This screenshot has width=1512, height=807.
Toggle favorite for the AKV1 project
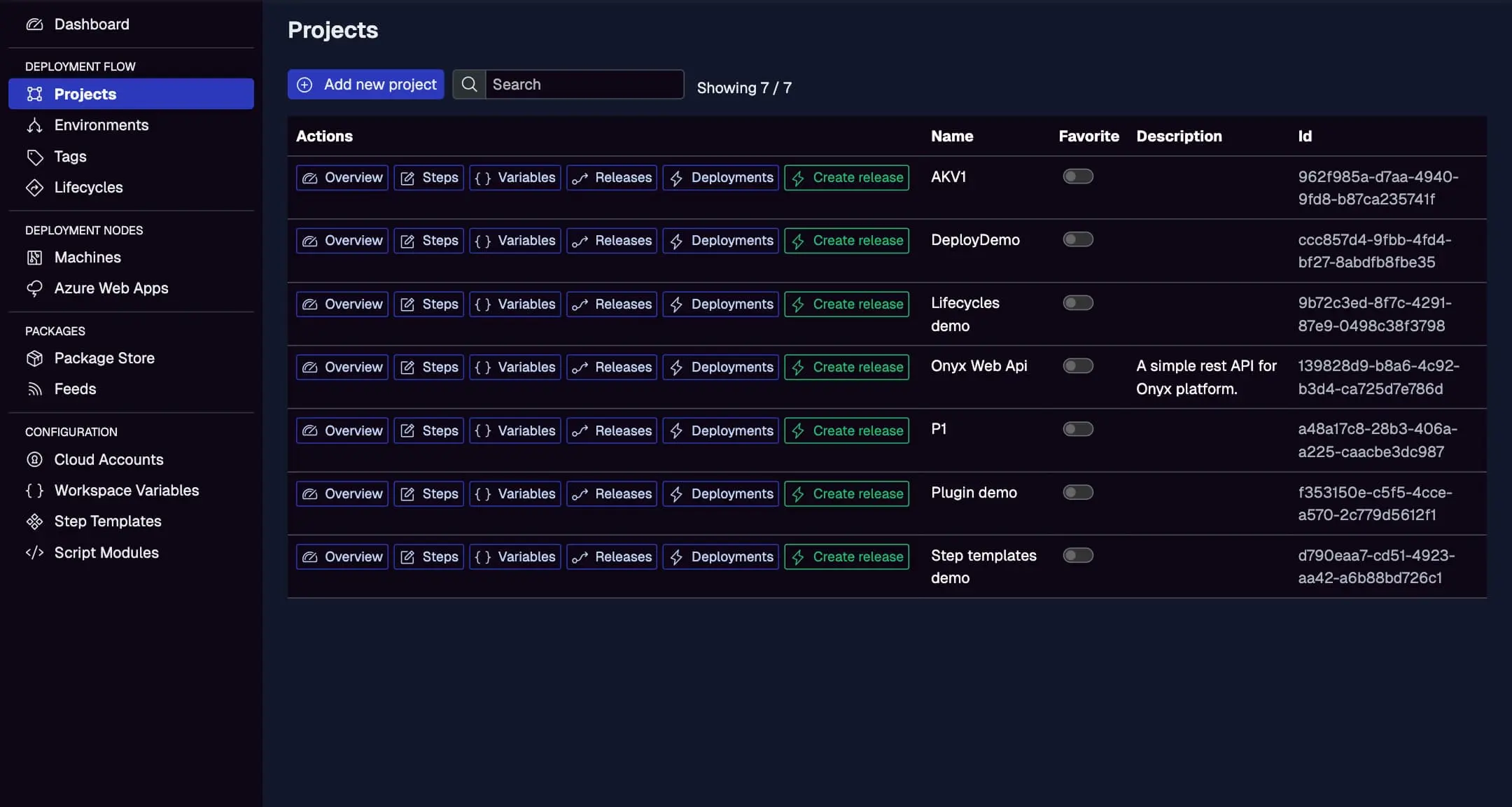click(1077, 176)
